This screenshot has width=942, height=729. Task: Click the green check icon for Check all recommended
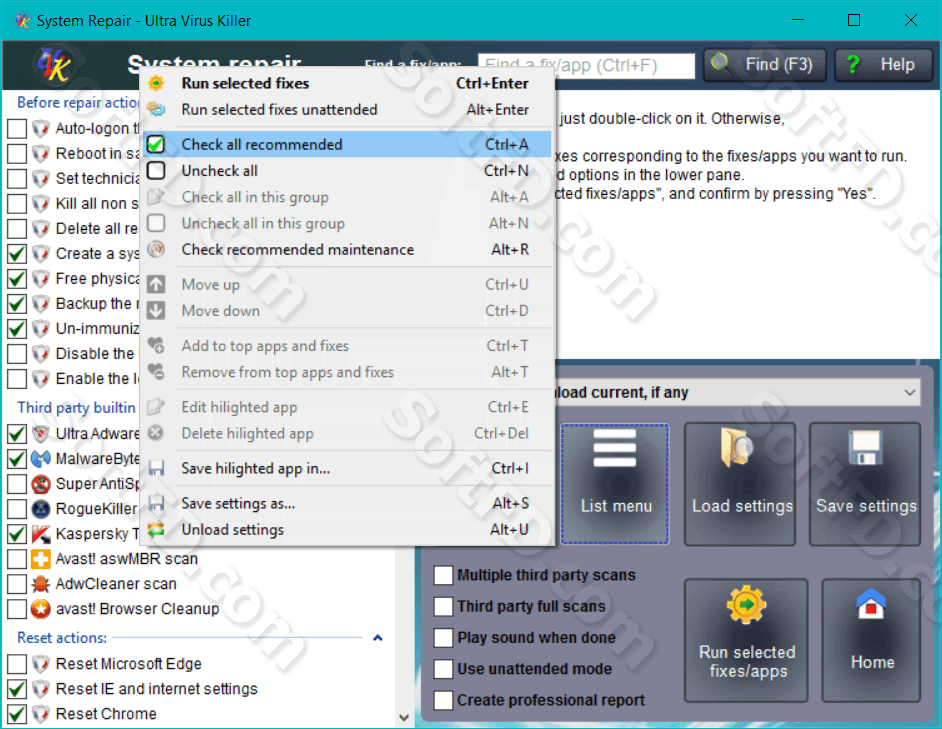156,144
